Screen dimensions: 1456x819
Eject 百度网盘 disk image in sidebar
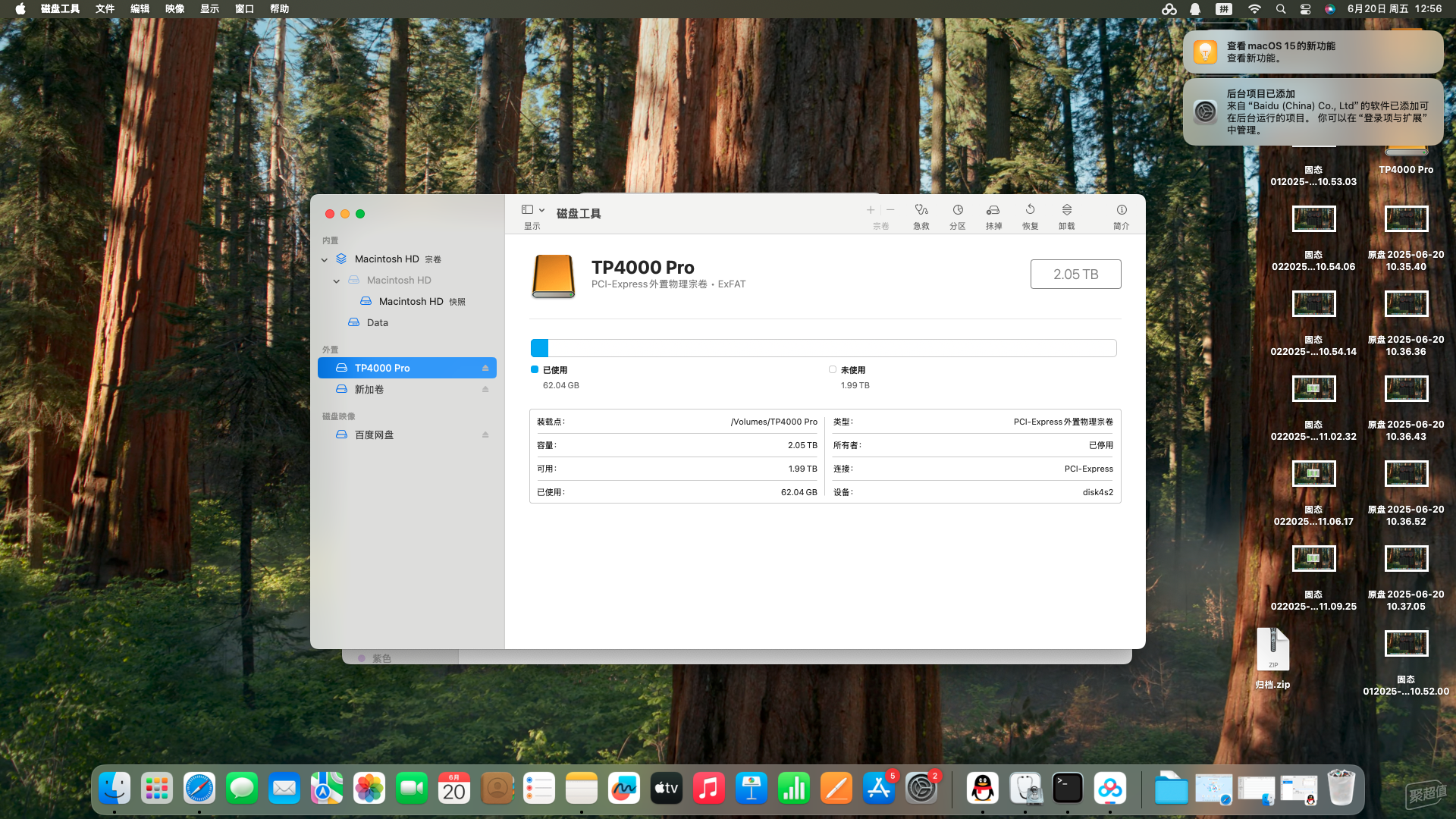coord(485,435)
